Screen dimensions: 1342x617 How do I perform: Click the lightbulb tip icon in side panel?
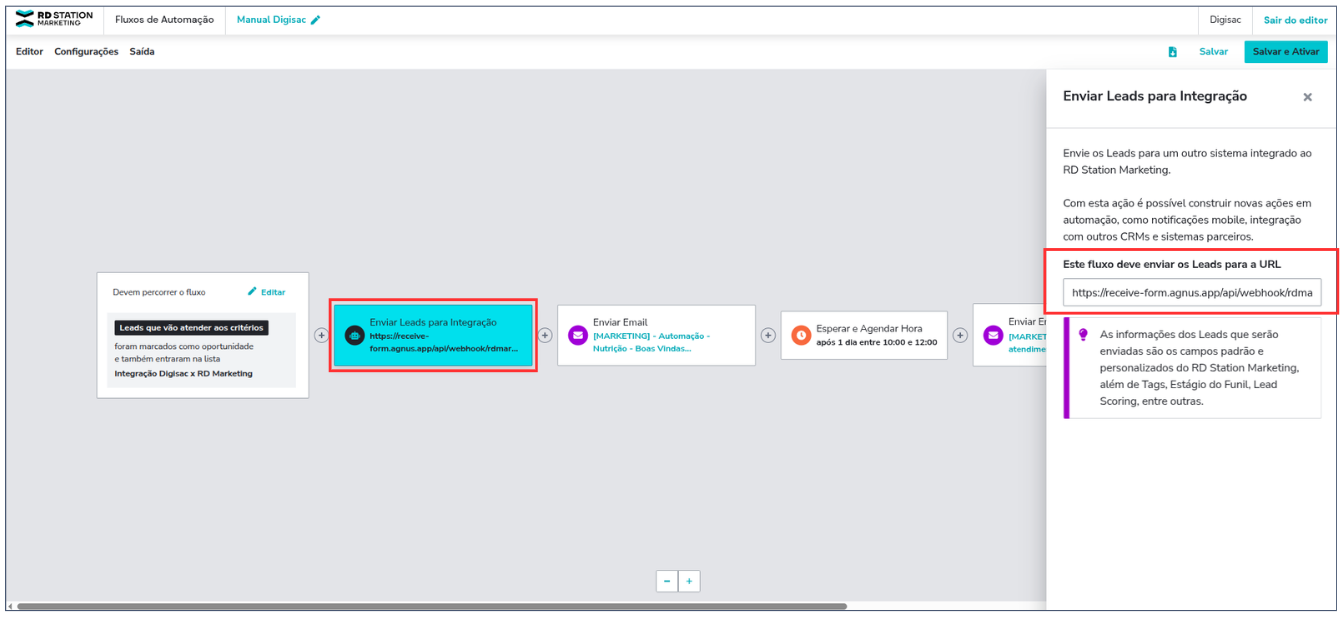(x=1083, y=335)
